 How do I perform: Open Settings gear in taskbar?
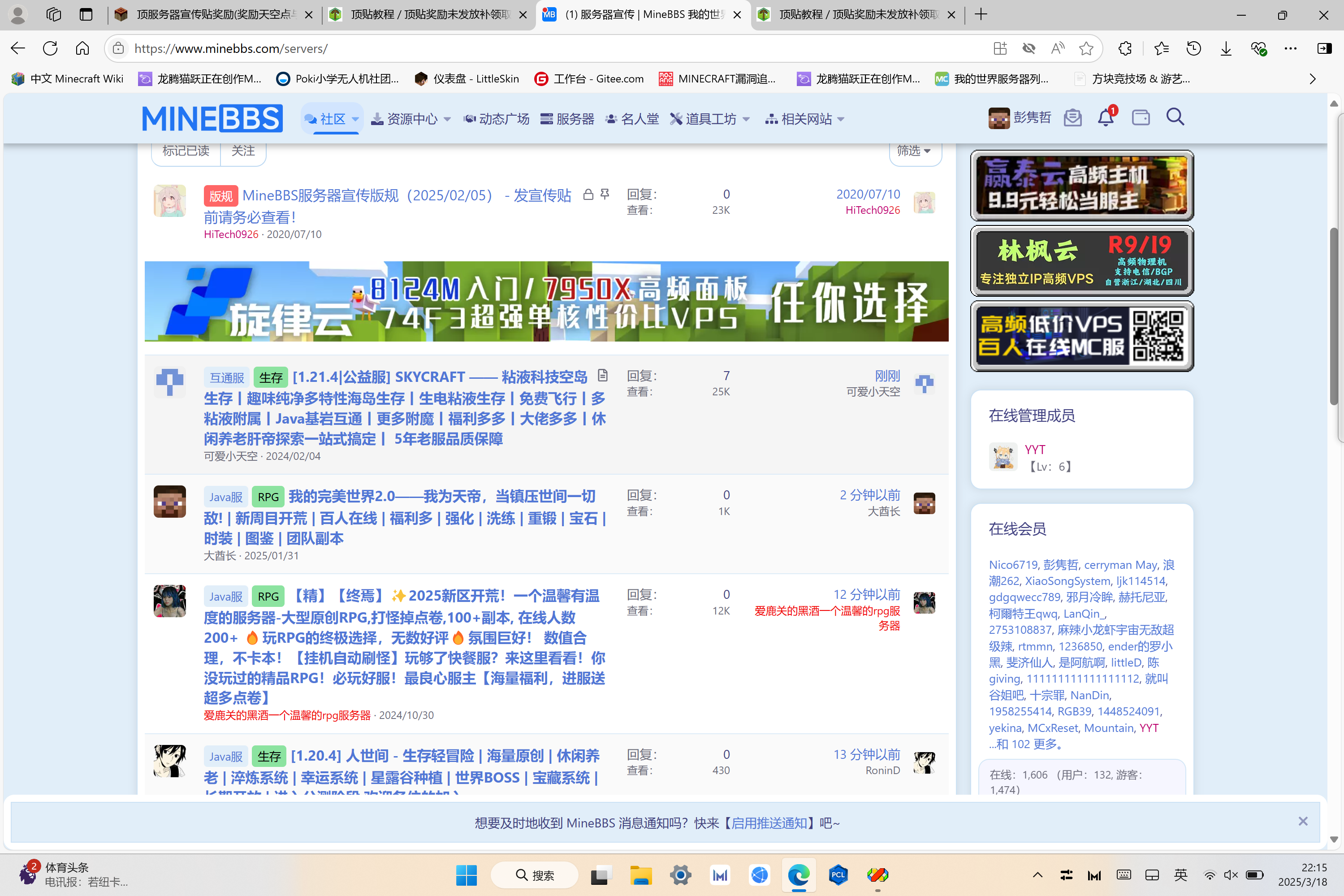pyautogui.click(x=680, y=875)
